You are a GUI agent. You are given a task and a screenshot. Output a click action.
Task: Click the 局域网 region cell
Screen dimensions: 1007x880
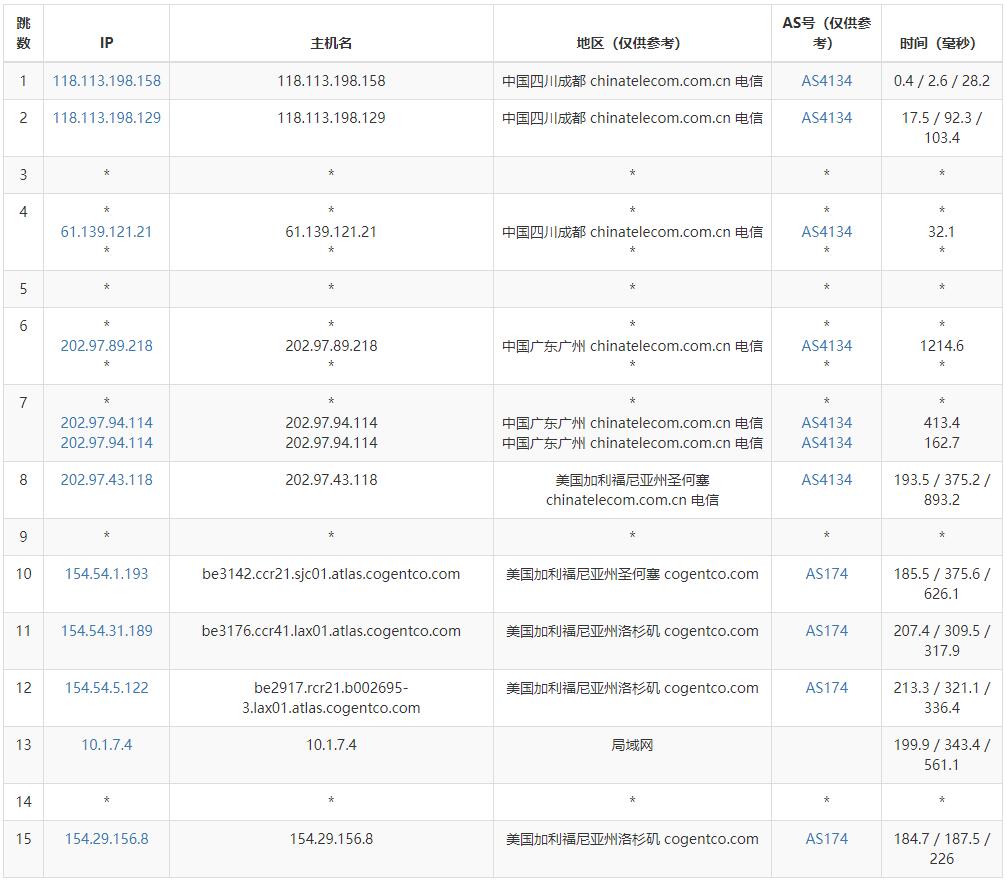(632, 755)
